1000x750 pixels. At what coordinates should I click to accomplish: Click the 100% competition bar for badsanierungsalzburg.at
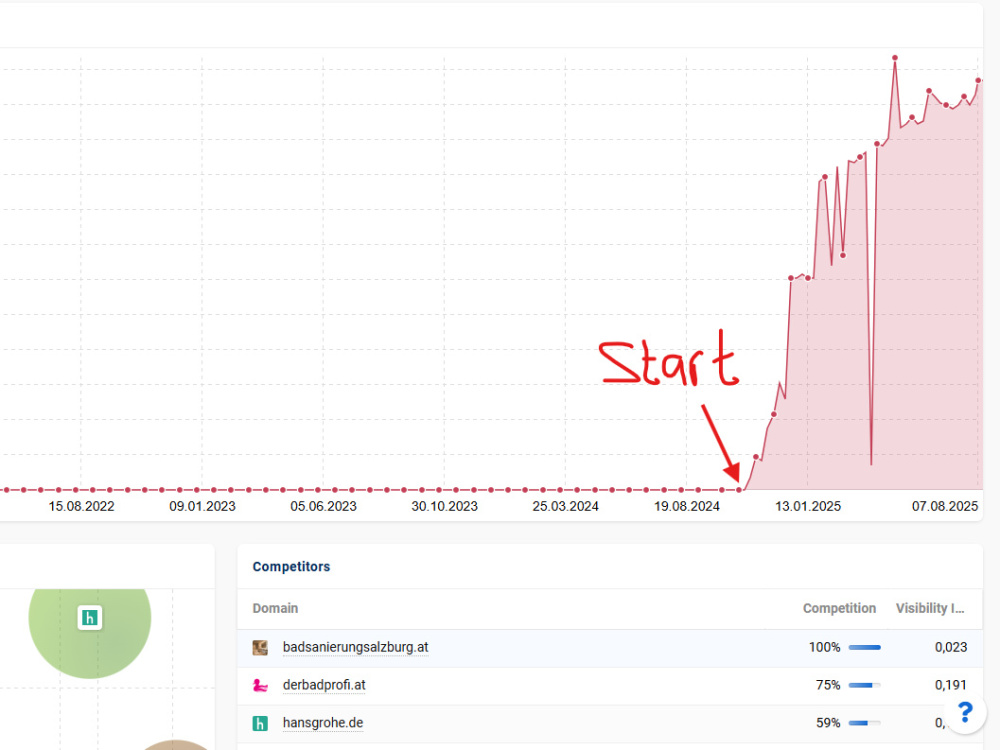(x=865, y=647)
